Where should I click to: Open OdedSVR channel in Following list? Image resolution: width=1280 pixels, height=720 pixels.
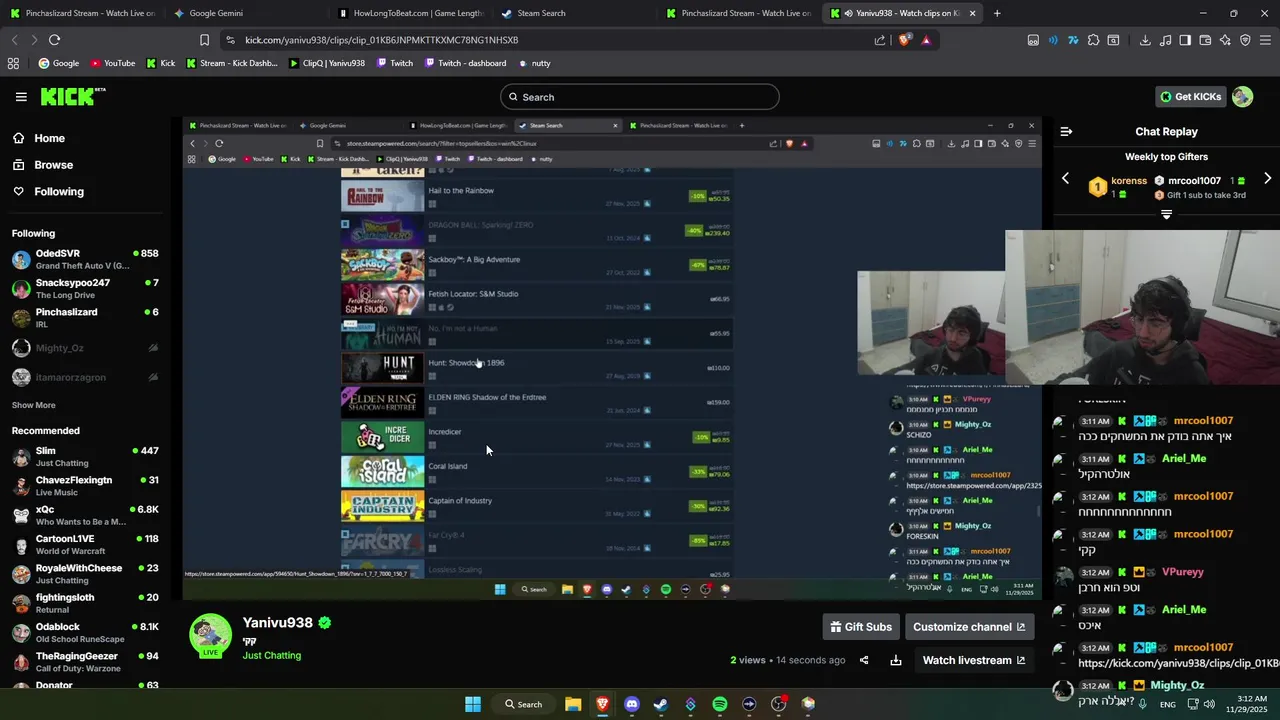85,259
